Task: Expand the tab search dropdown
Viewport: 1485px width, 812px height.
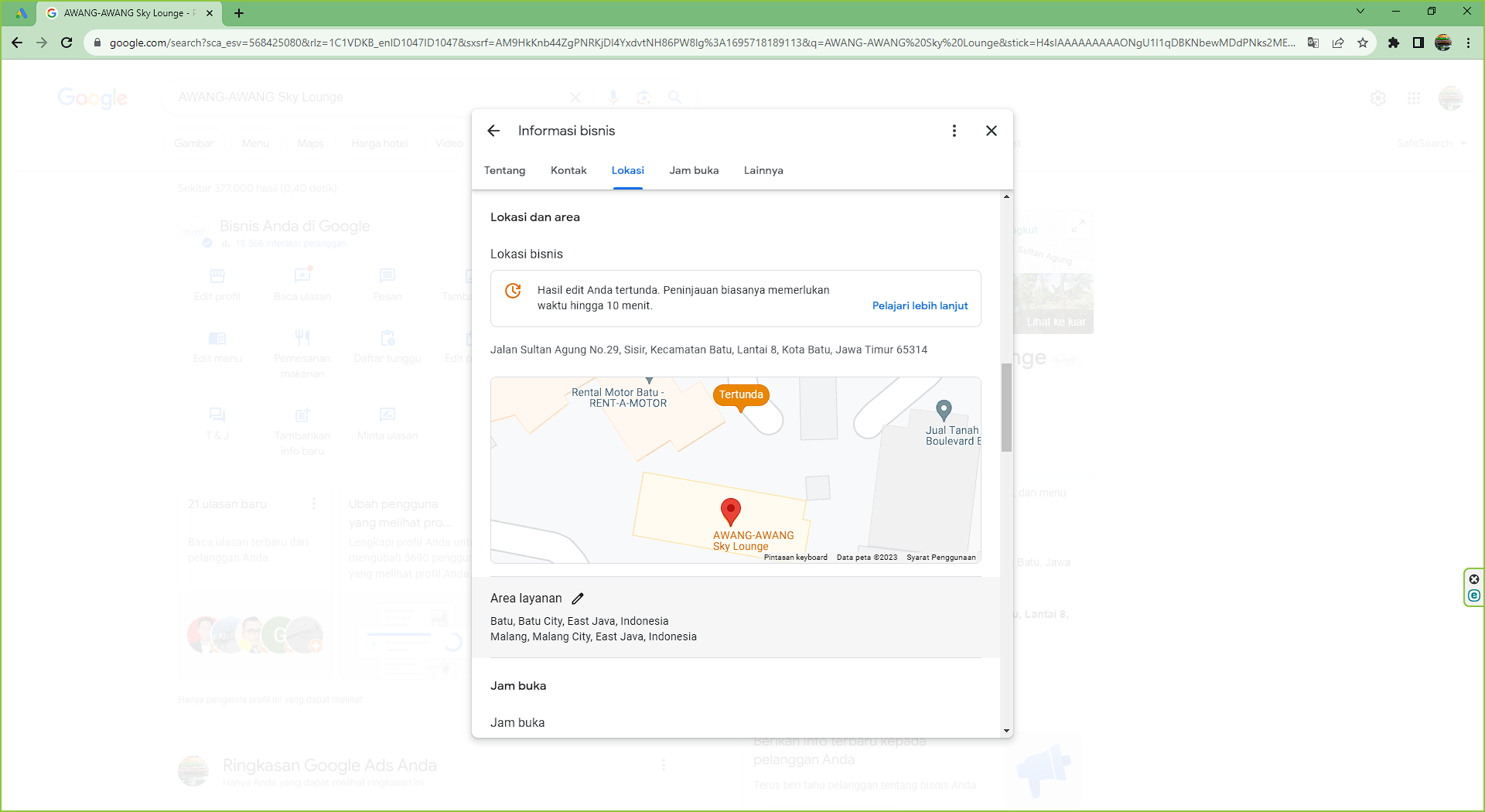Action: click(x=1360, y=12)
